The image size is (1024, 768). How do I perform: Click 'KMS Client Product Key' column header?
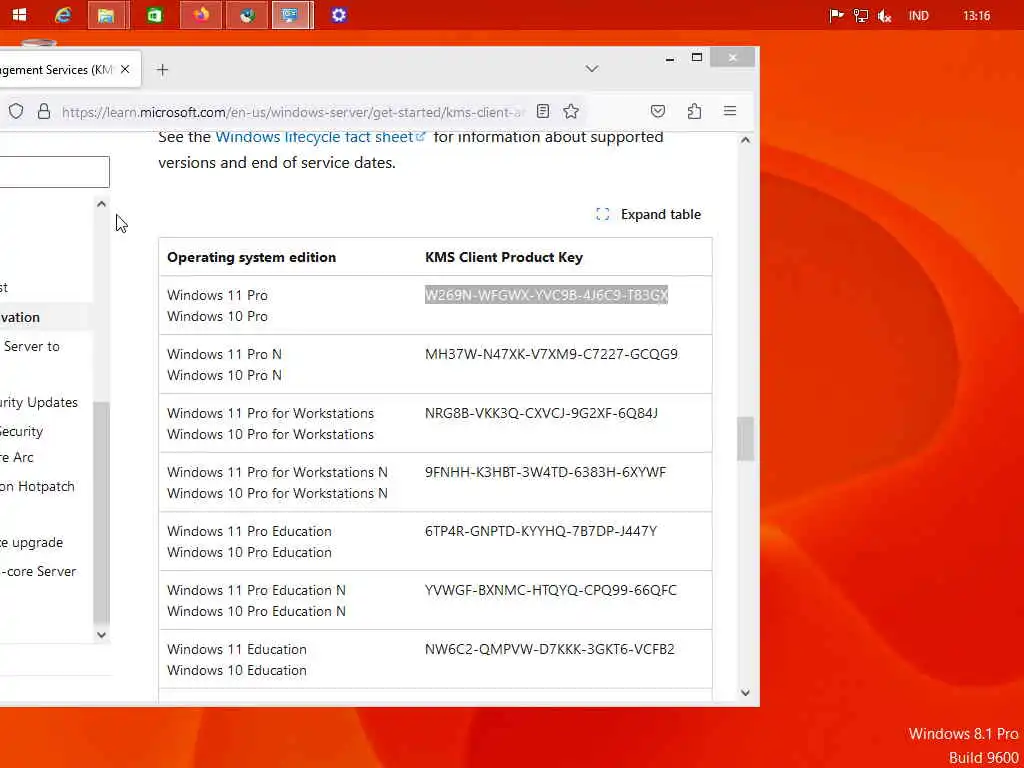(x=504, y=257)
